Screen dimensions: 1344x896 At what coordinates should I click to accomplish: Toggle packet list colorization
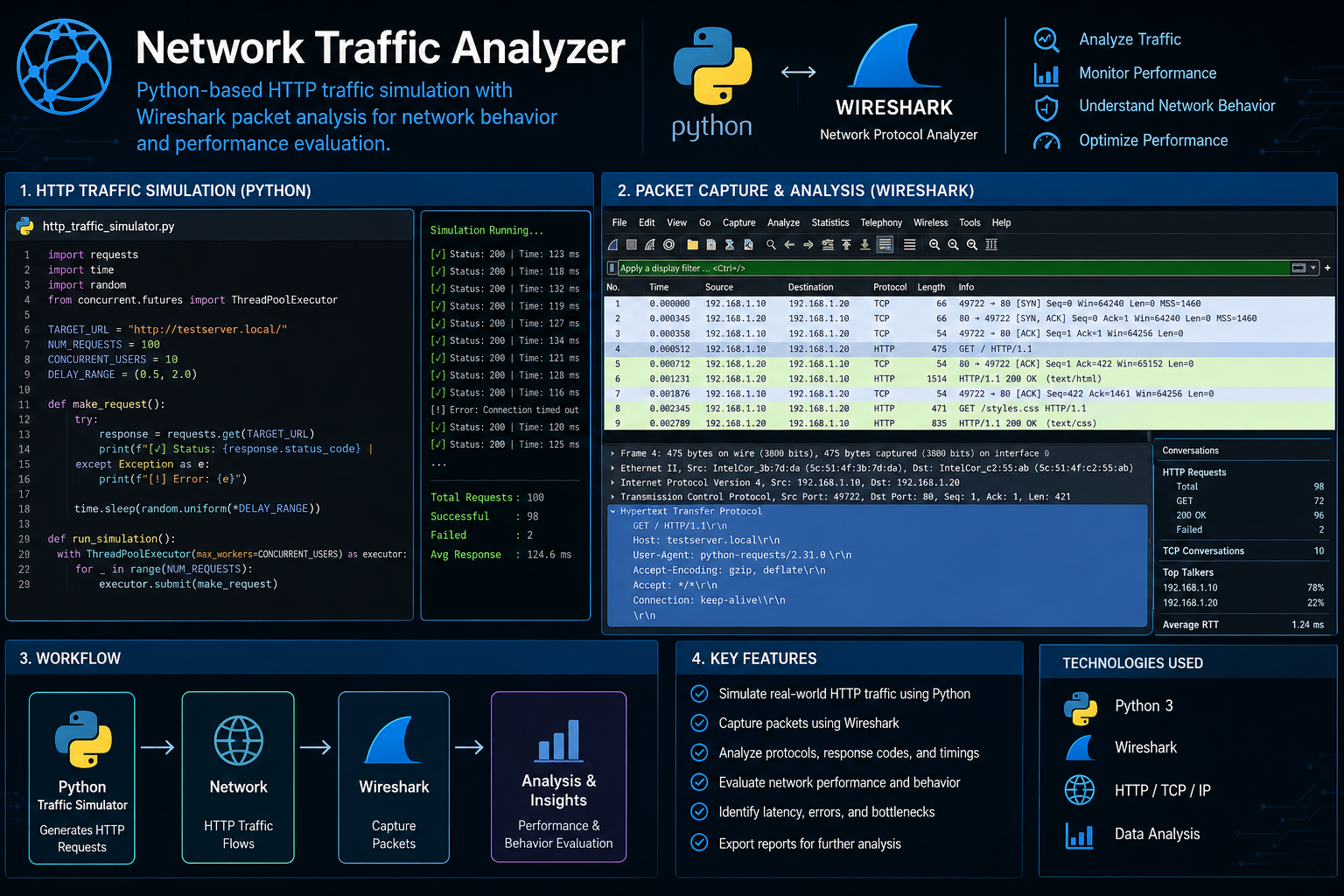click(910, 245)
